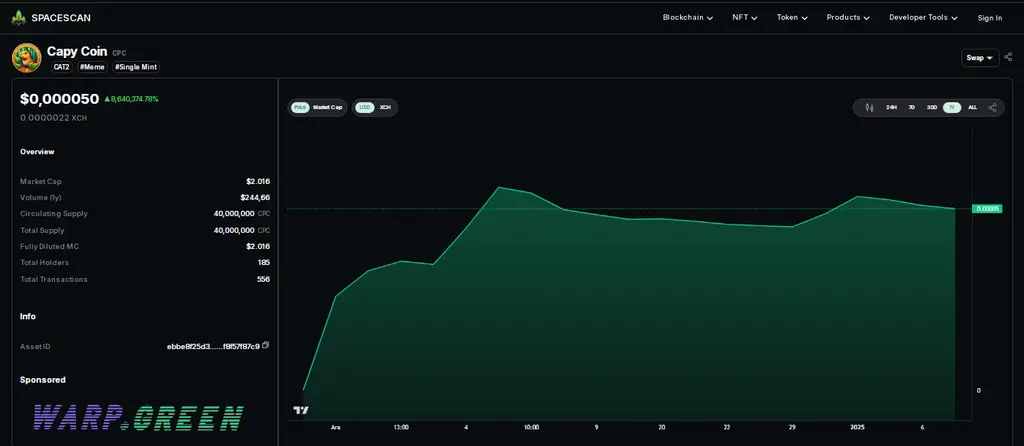Click the Asset ID hash ebbe8f25d3
Screen dimensions: 1024x446
coord(213,346)
